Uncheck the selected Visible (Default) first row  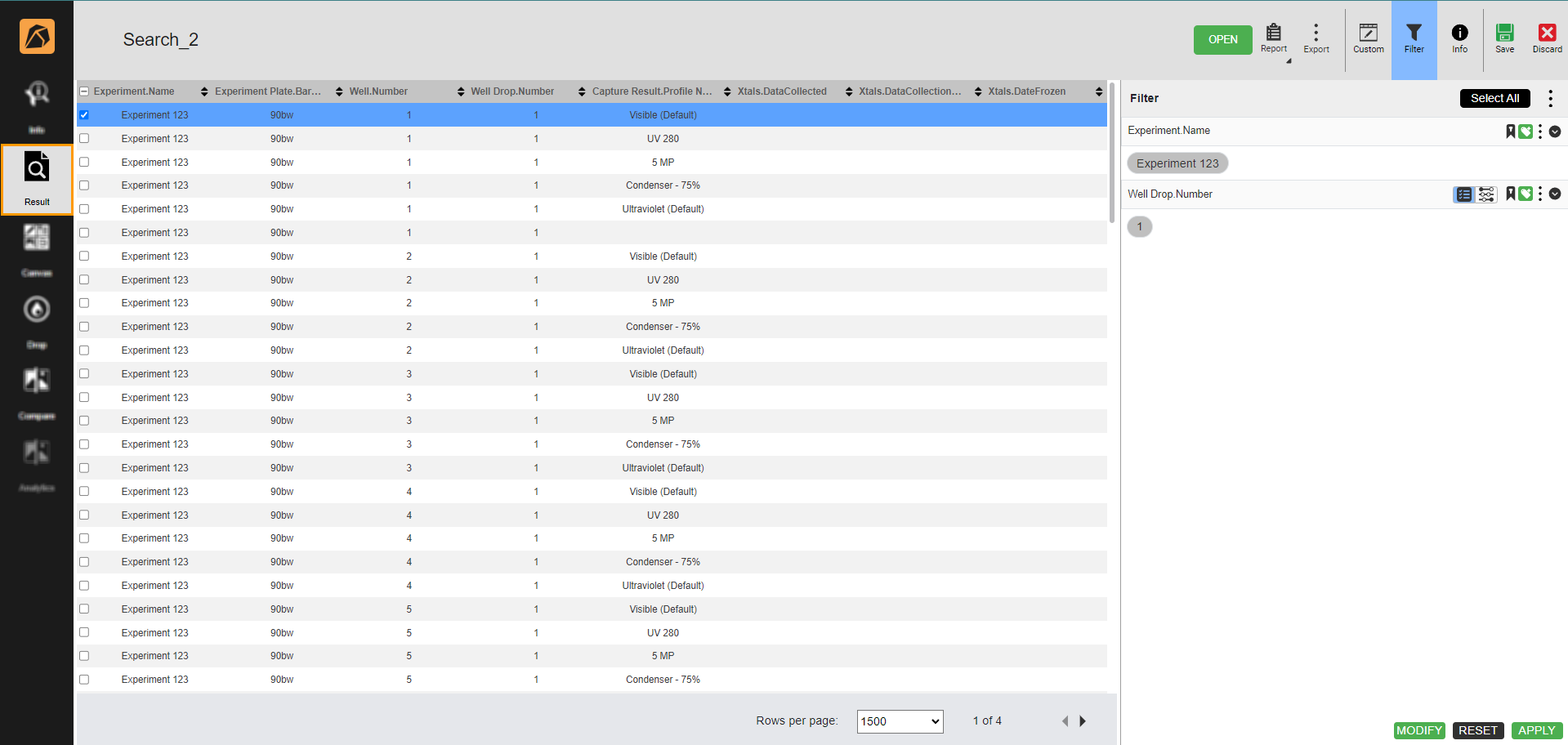click(84, 115)
